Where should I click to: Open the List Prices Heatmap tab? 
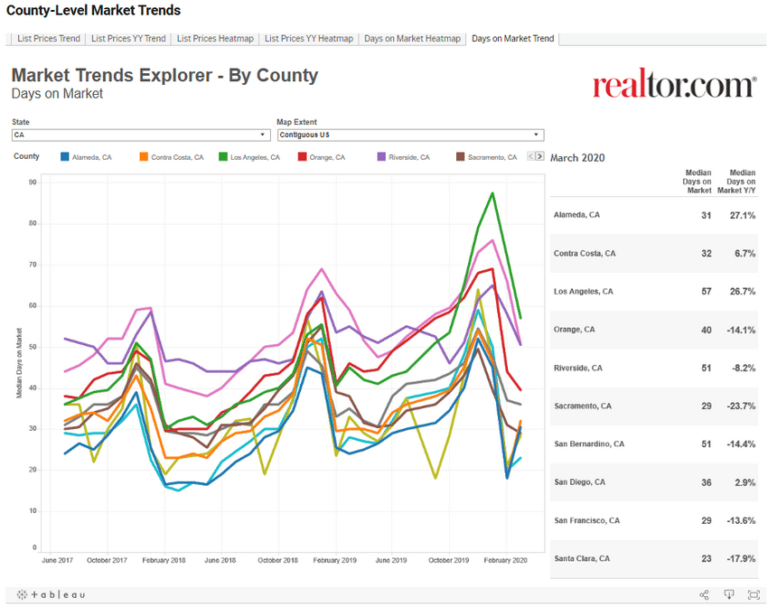[x=215, y=39]
